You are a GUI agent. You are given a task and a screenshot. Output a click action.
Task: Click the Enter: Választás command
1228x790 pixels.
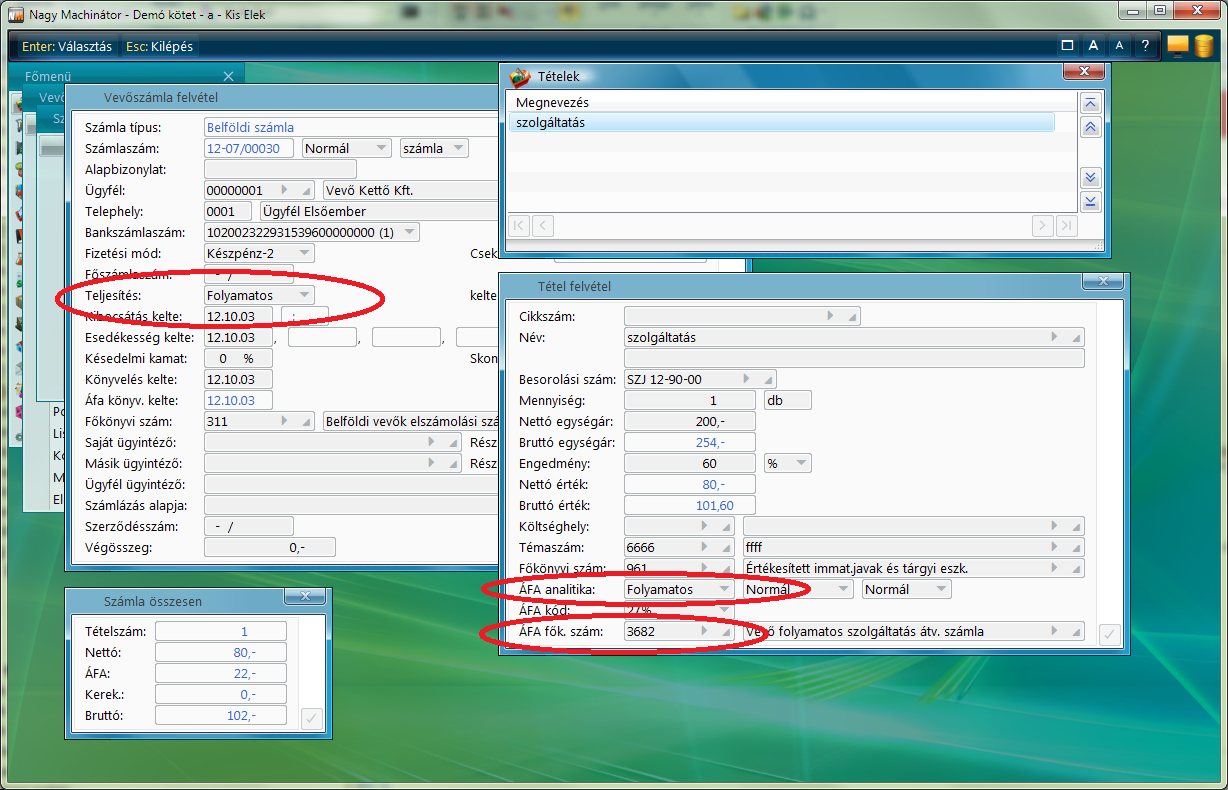[x=67, y=46]
